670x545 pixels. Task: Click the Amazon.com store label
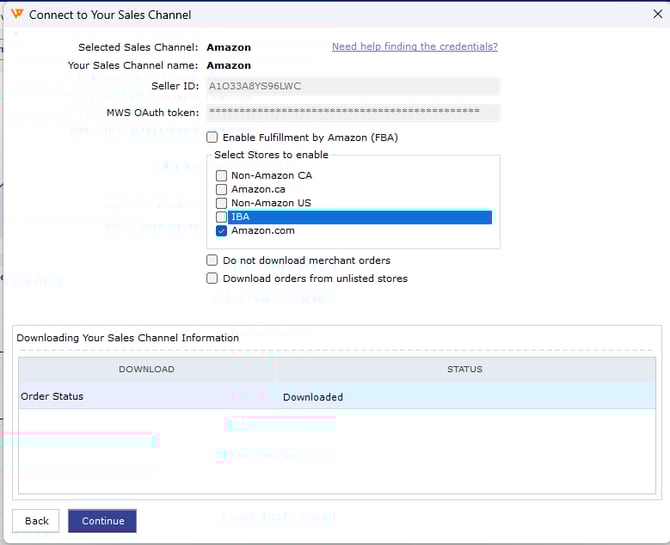(x=262, y=231)
